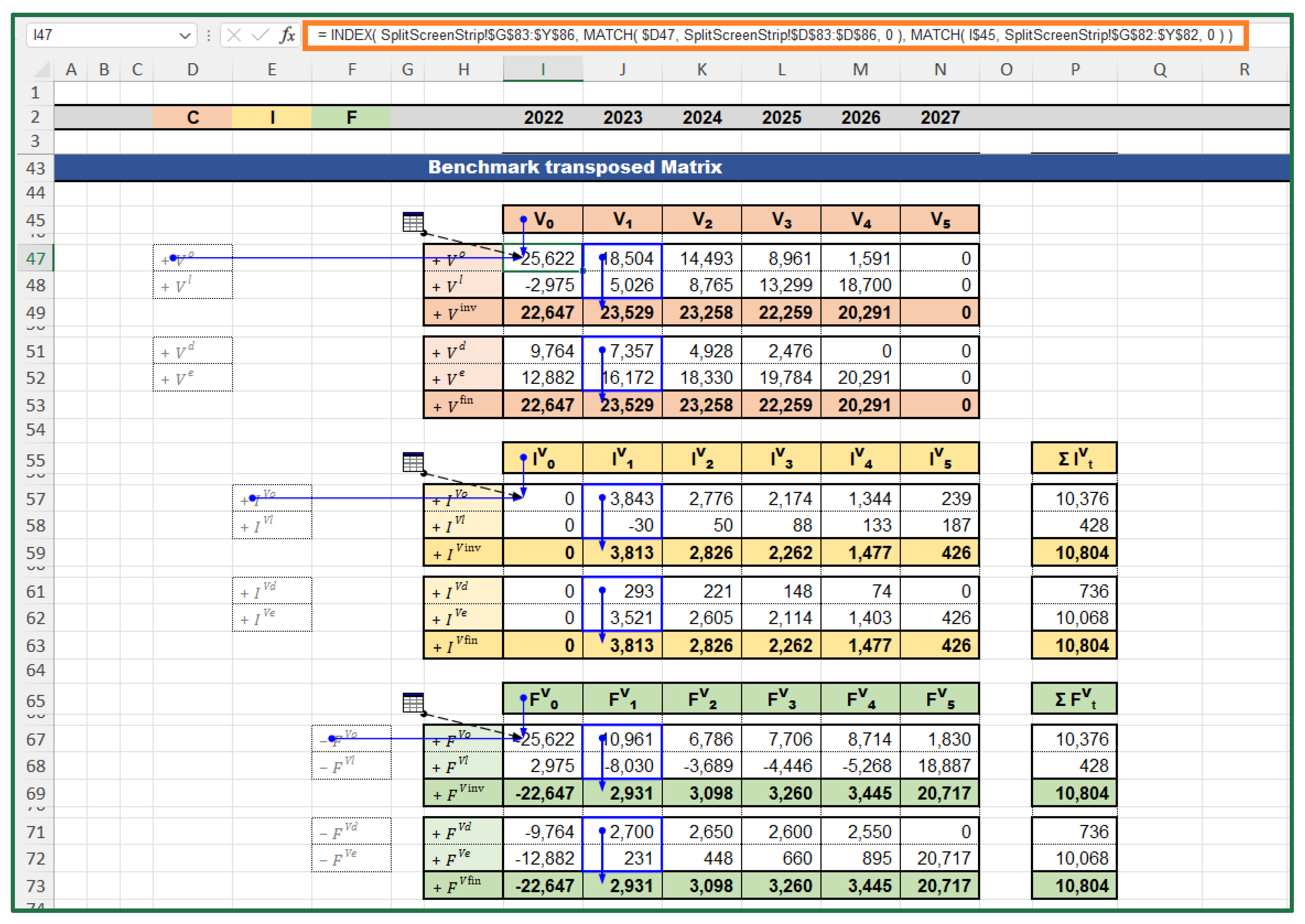
Task: Click the three-dot name box resize handle
Action: pos(209,35)
